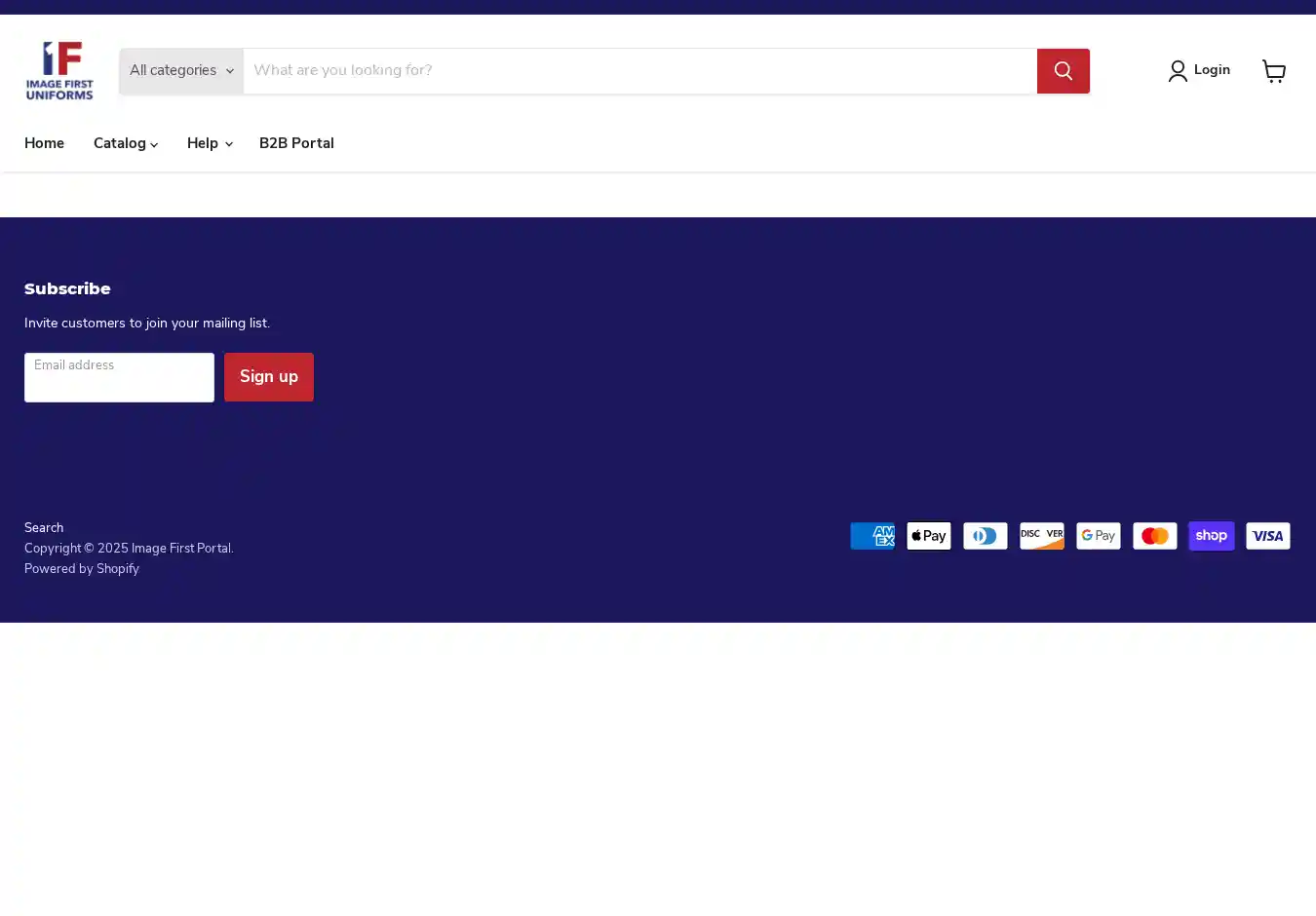Click the Discover payment icon

[x=1041, y=536]
